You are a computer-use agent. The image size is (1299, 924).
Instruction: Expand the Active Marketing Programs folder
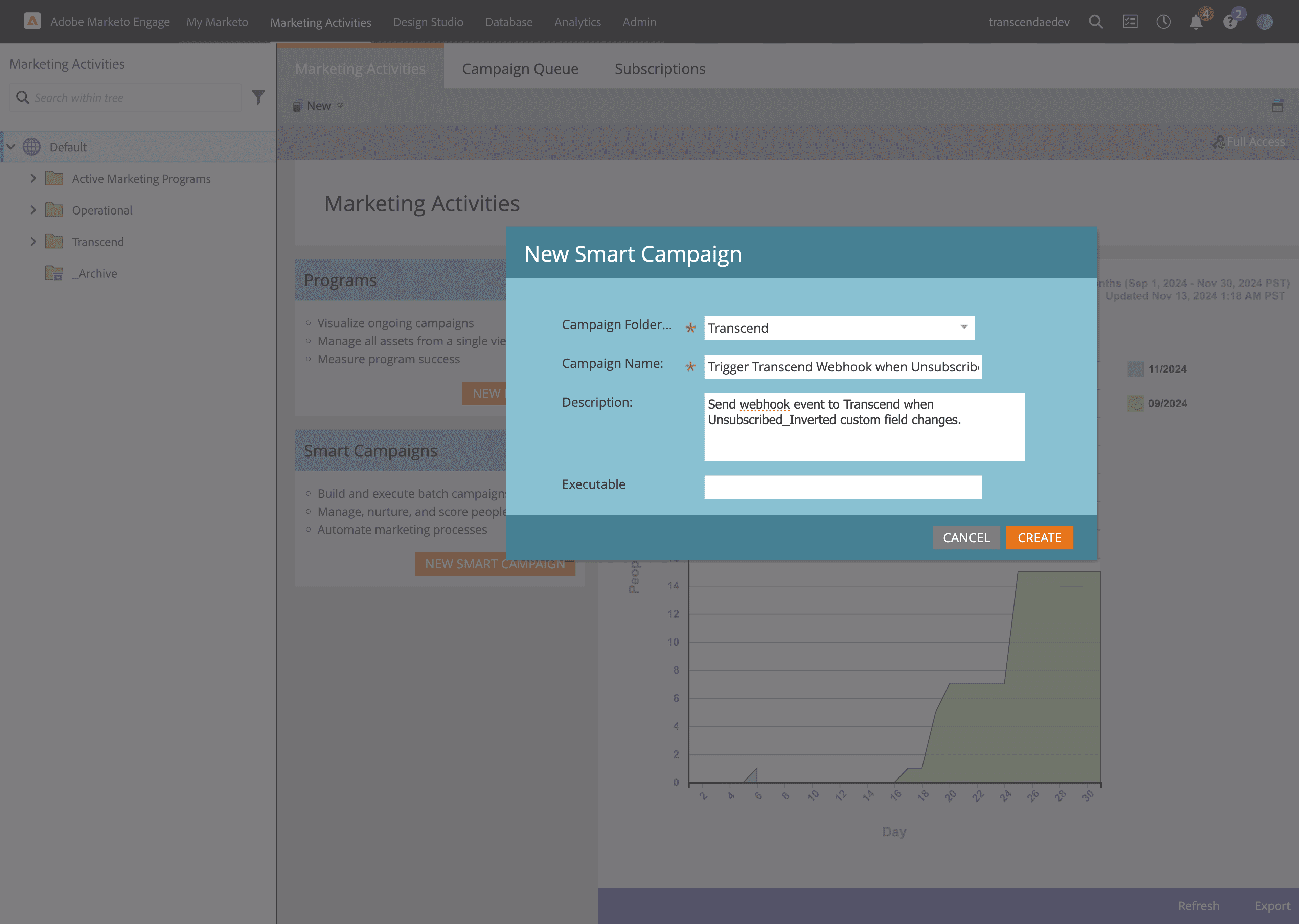pos(33,178)
